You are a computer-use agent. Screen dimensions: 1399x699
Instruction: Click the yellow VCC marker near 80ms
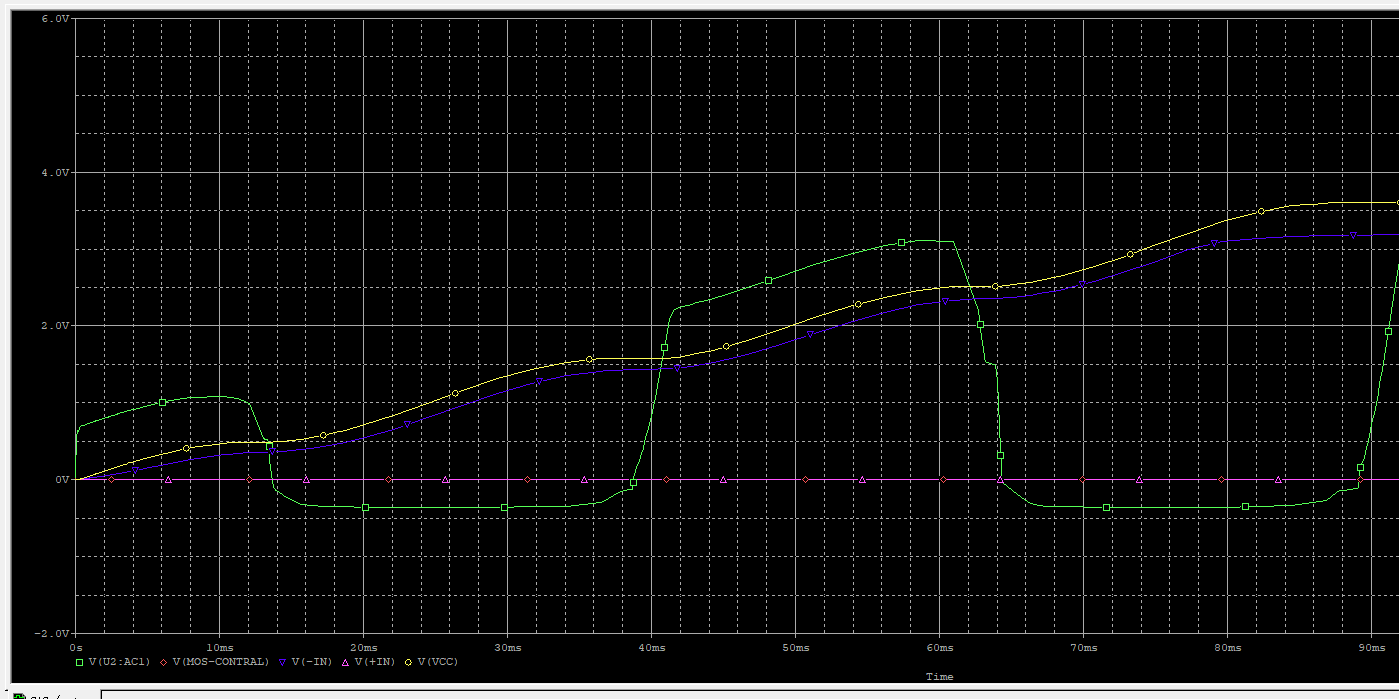[1261, 211]
